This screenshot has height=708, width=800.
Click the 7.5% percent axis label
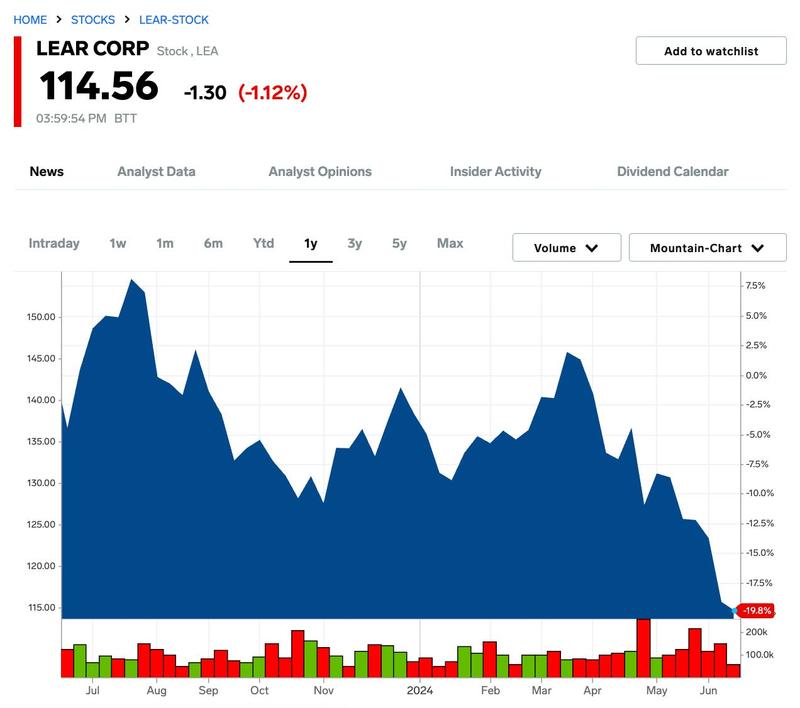pyautogui.click(x=755, y=286)
